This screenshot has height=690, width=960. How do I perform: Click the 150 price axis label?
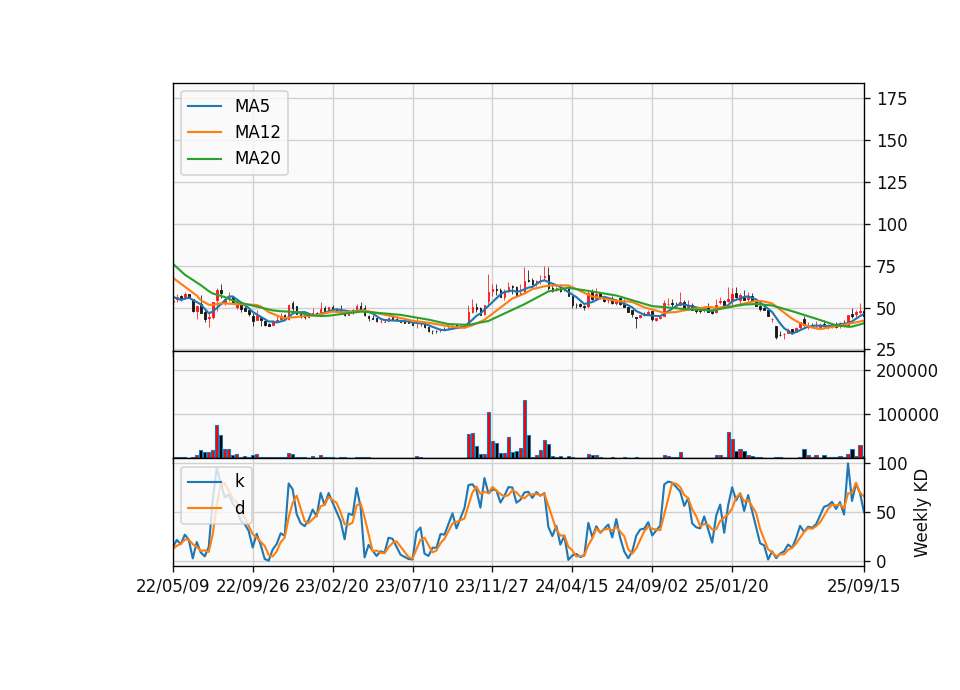(x=892, y=141)
